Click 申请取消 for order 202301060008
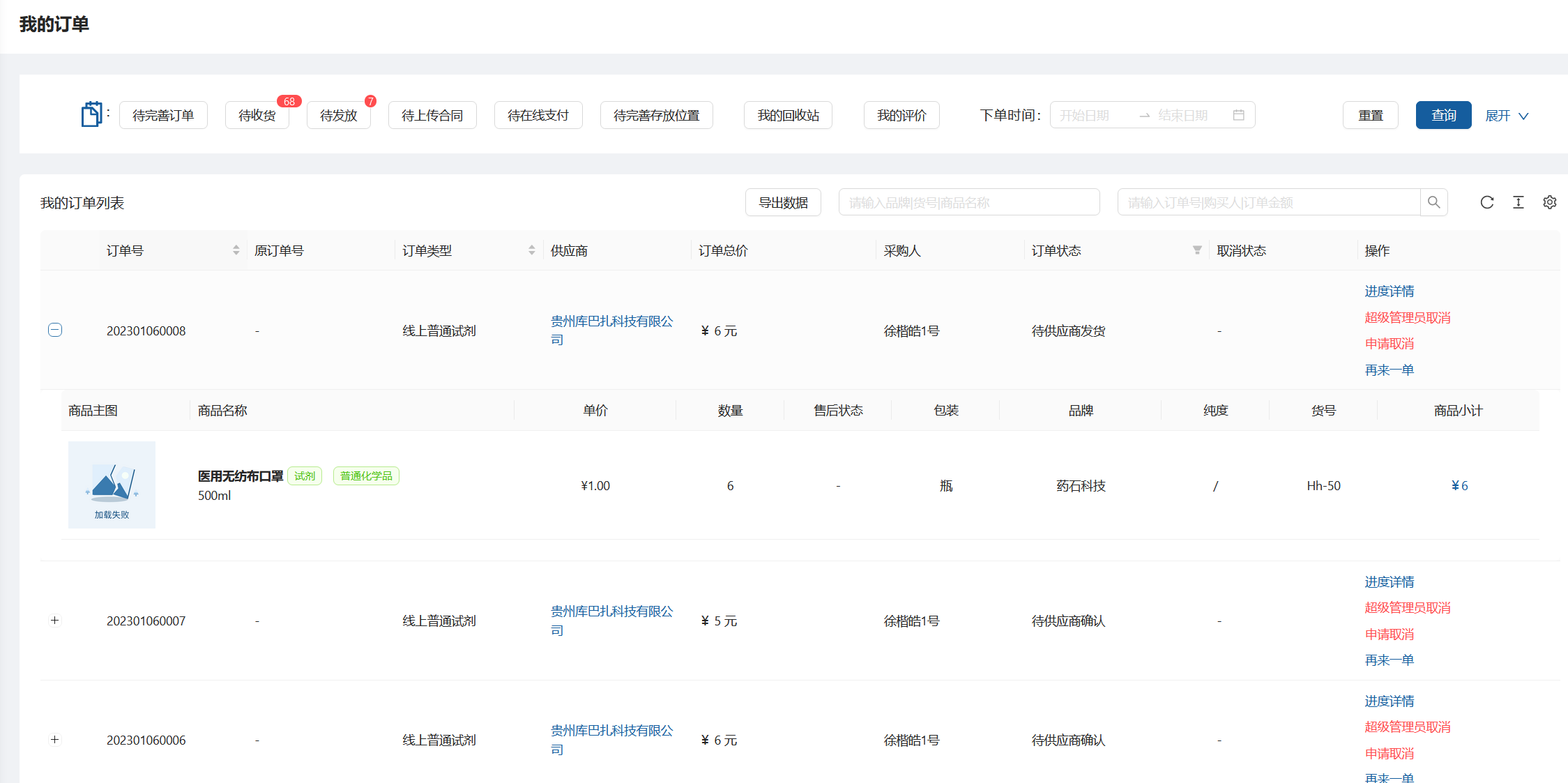The image size is (1568, 783). click(x=1390, y=344)
